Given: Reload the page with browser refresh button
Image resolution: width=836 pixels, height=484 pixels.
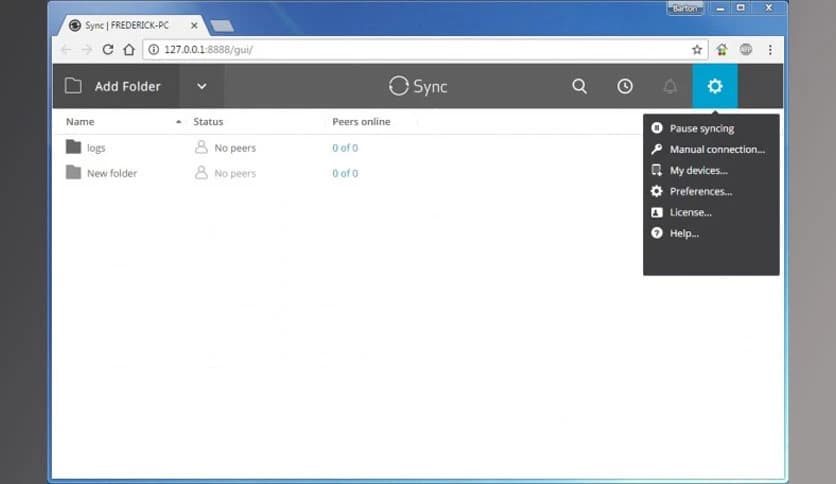Looking at the screenshot, I should (108, 50).
